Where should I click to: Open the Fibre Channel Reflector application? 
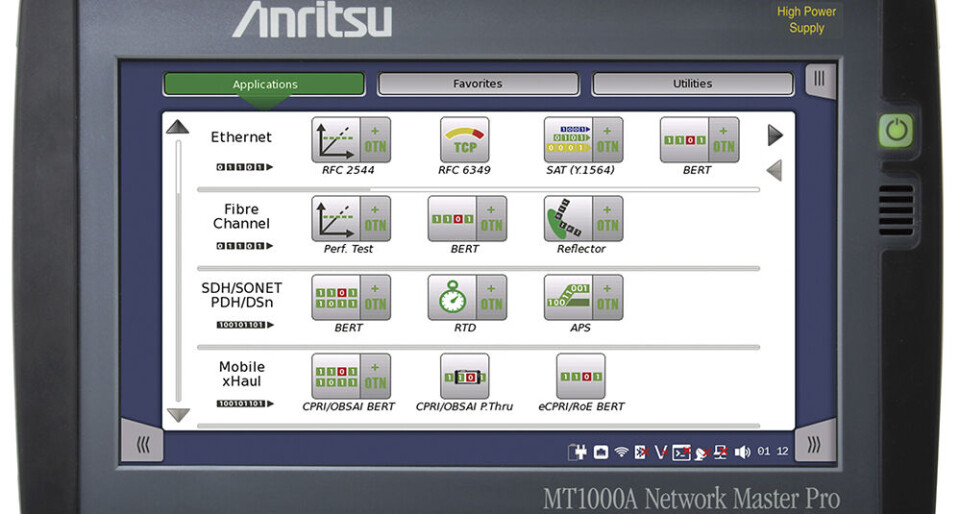click(568, 218)
